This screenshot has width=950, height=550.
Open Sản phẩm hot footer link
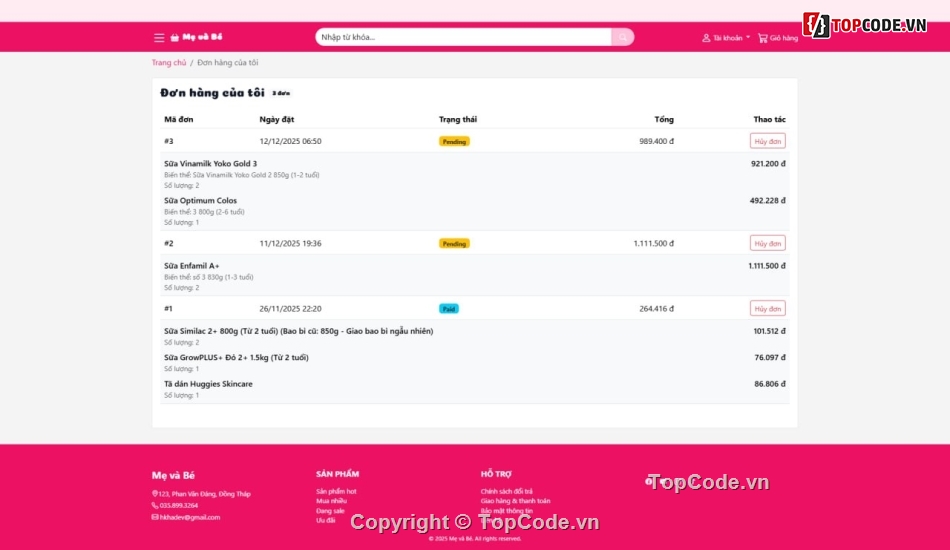336,491
